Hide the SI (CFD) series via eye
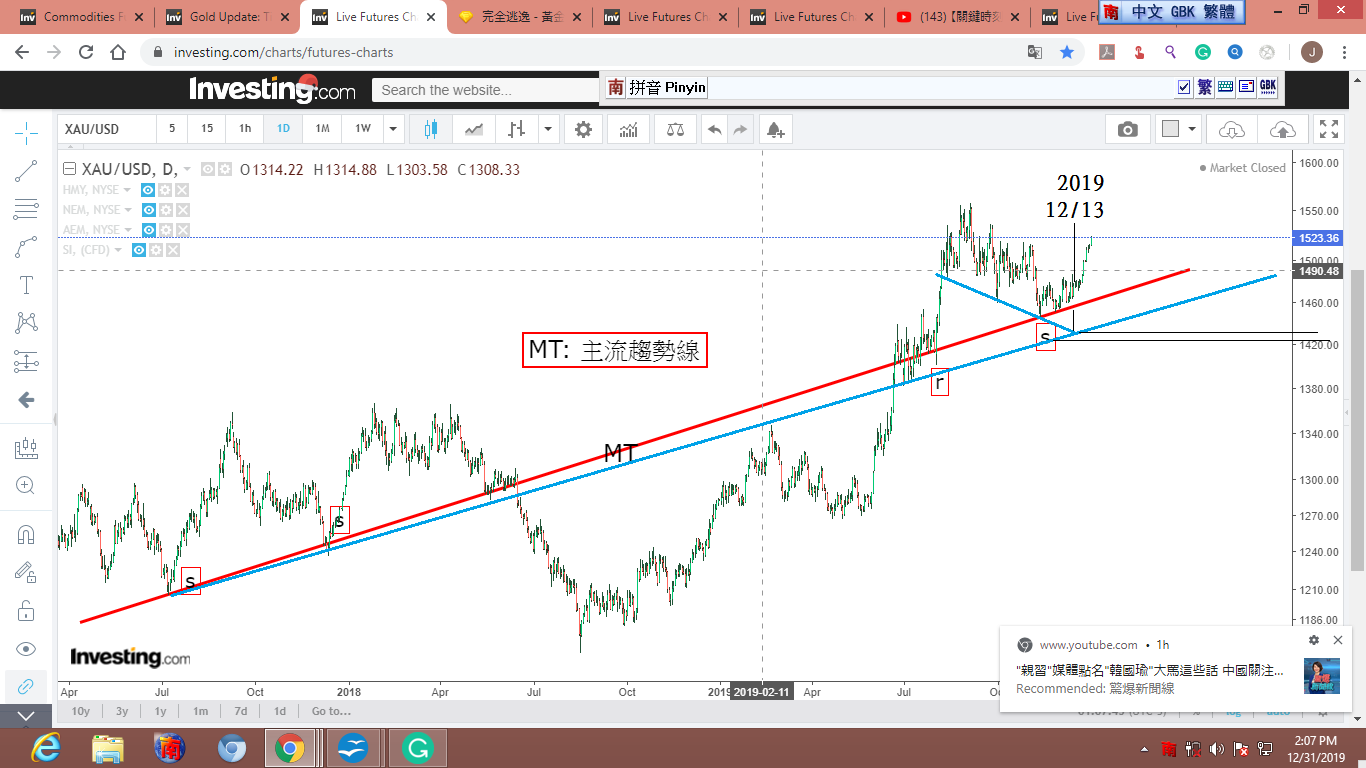 (139, 250)
